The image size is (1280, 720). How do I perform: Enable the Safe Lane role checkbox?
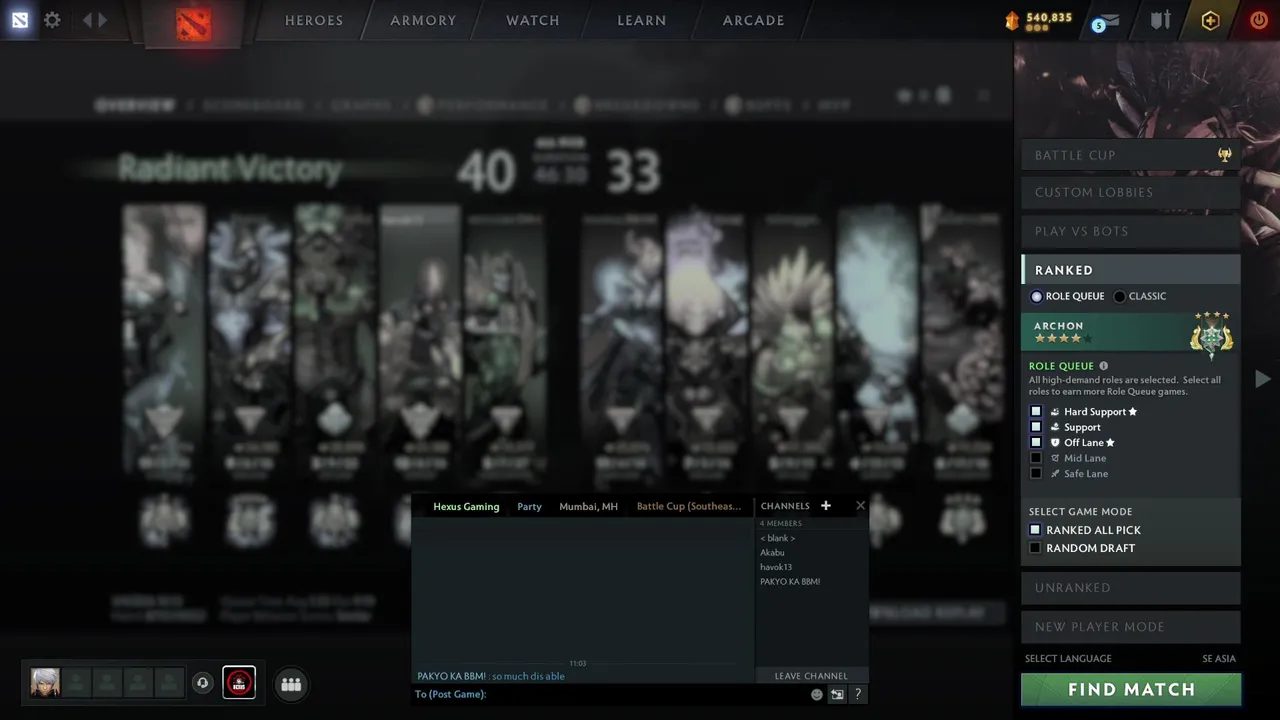click(x=1036, y=473)
